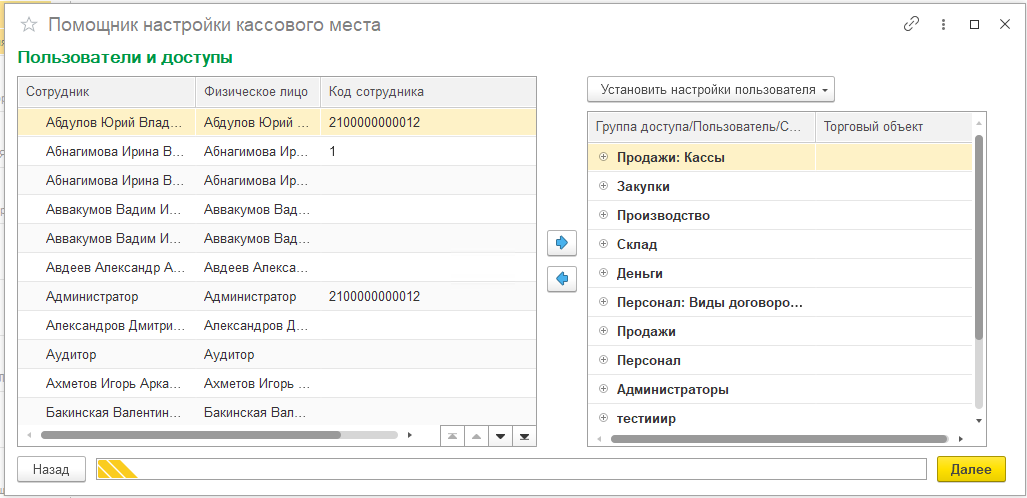
Task: Expand the Персонал group
Action: 603,360
